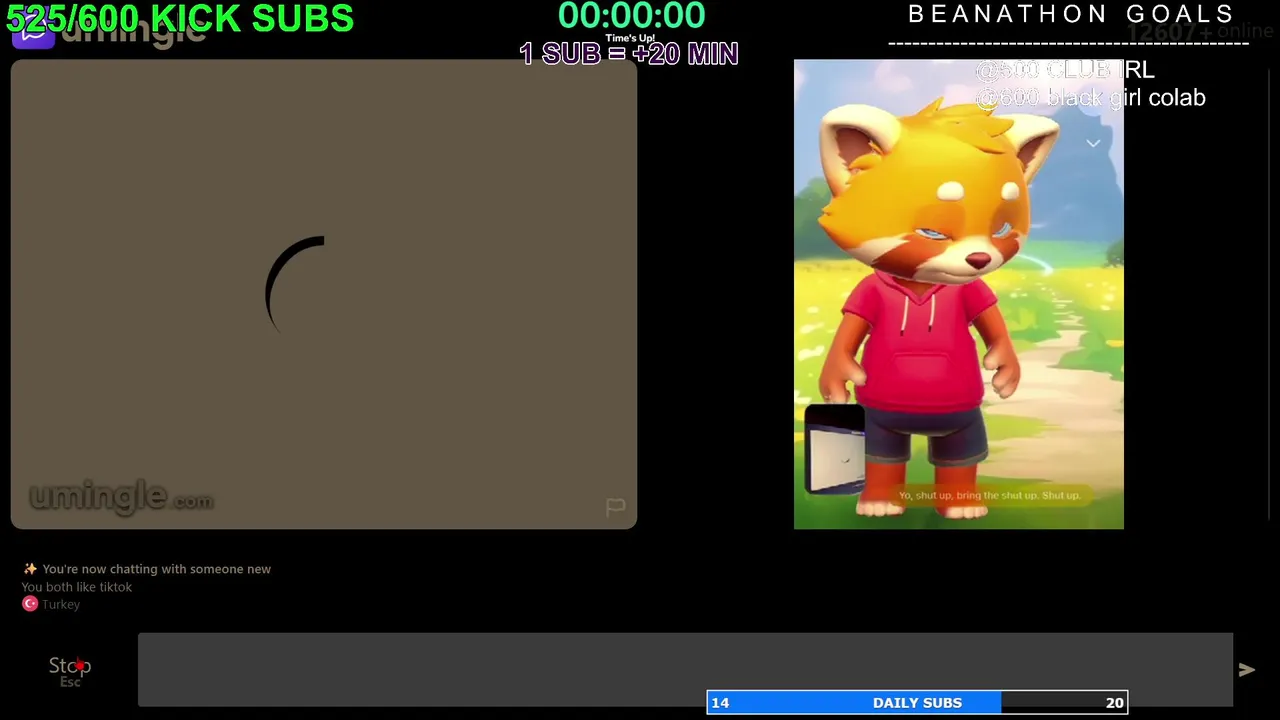Click the chevron down arrow on avatar video
Viewport: 1280px width, 720px height.
click(x=1093, y=144)
